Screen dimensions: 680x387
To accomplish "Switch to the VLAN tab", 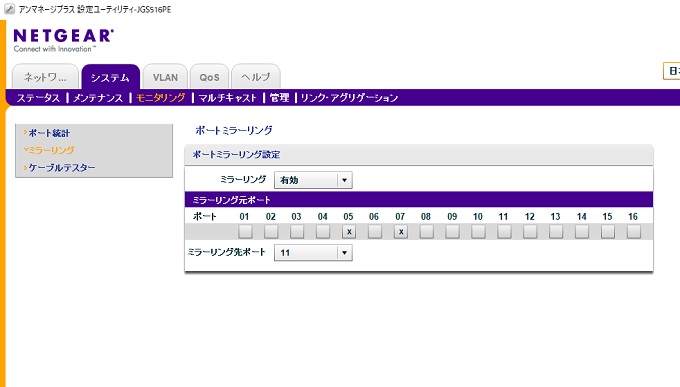I will coord(165,77).
